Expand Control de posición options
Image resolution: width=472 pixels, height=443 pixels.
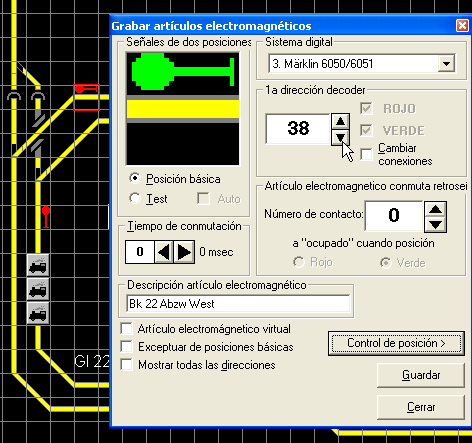(x=396, y=343)
